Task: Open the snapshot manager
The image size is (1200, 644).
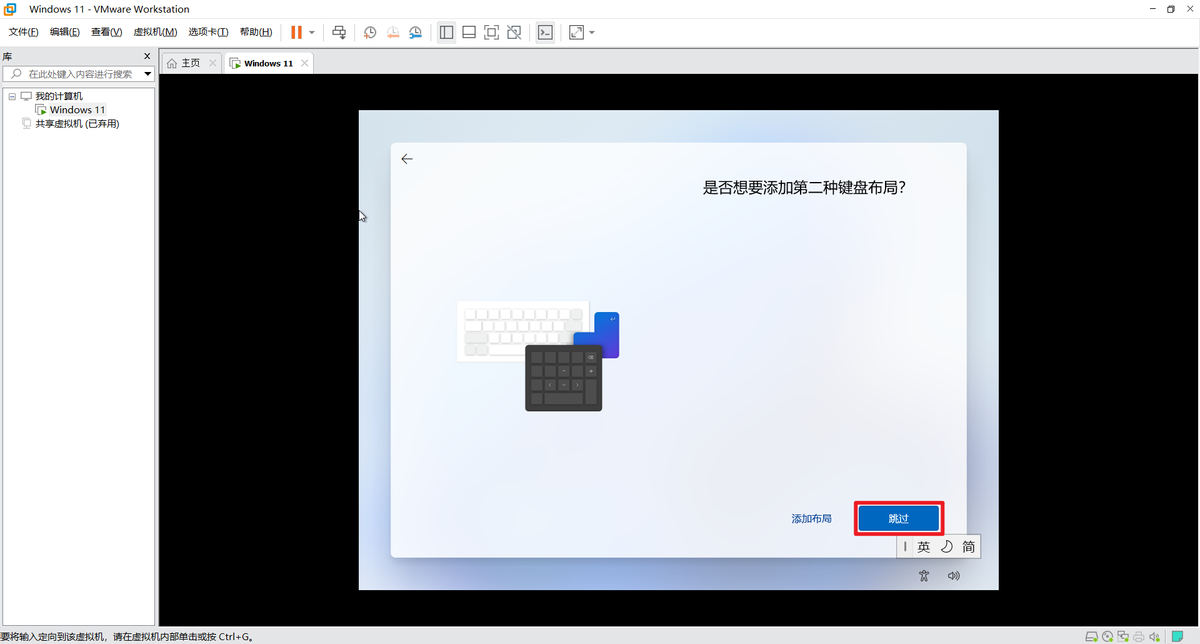Action: coord(414,32)
